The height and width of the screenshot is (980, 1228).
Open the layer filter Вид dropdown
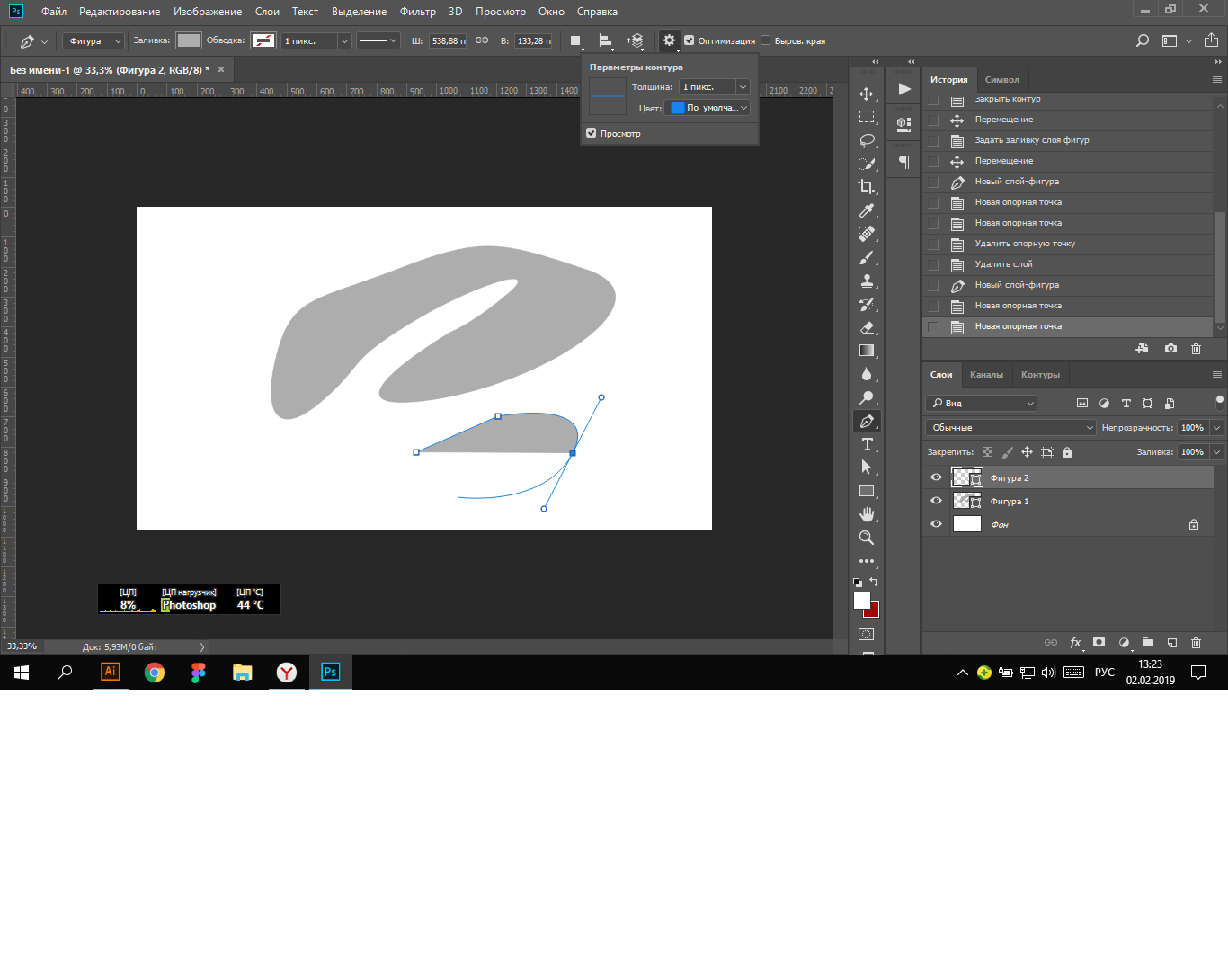click(x=982, y=404)
